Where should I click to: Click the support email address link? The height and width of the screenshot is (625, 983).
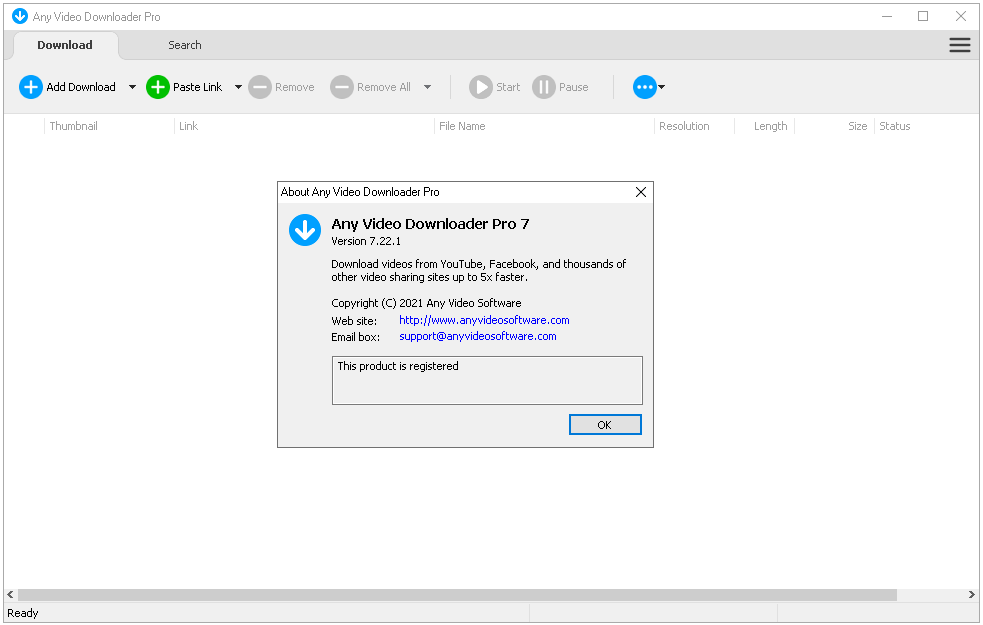pos(478,337)
